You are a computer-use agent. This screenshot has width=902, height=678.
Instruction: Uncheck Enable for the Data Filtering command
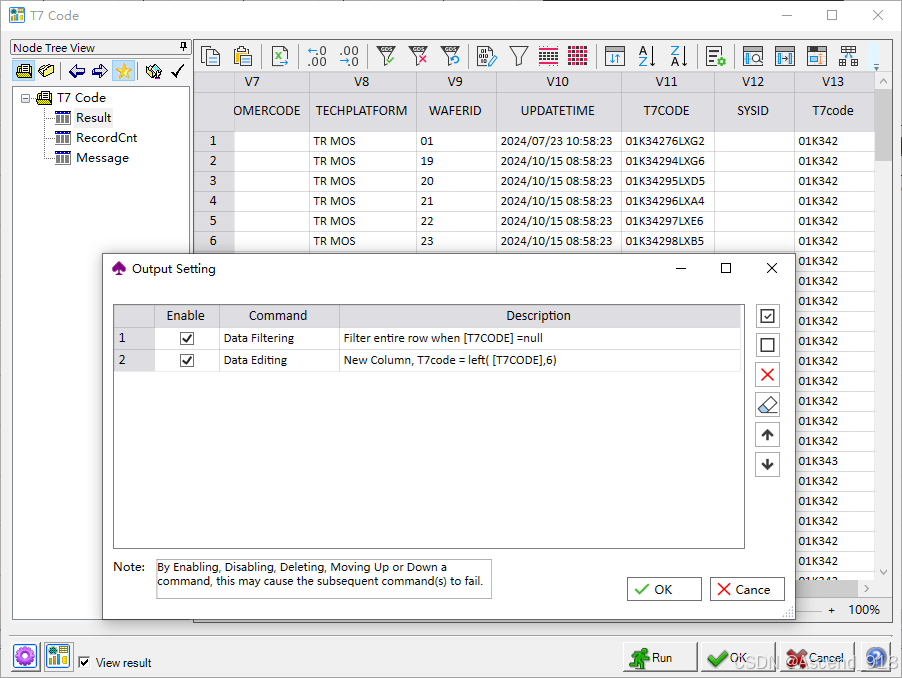(x=187, y=338)
